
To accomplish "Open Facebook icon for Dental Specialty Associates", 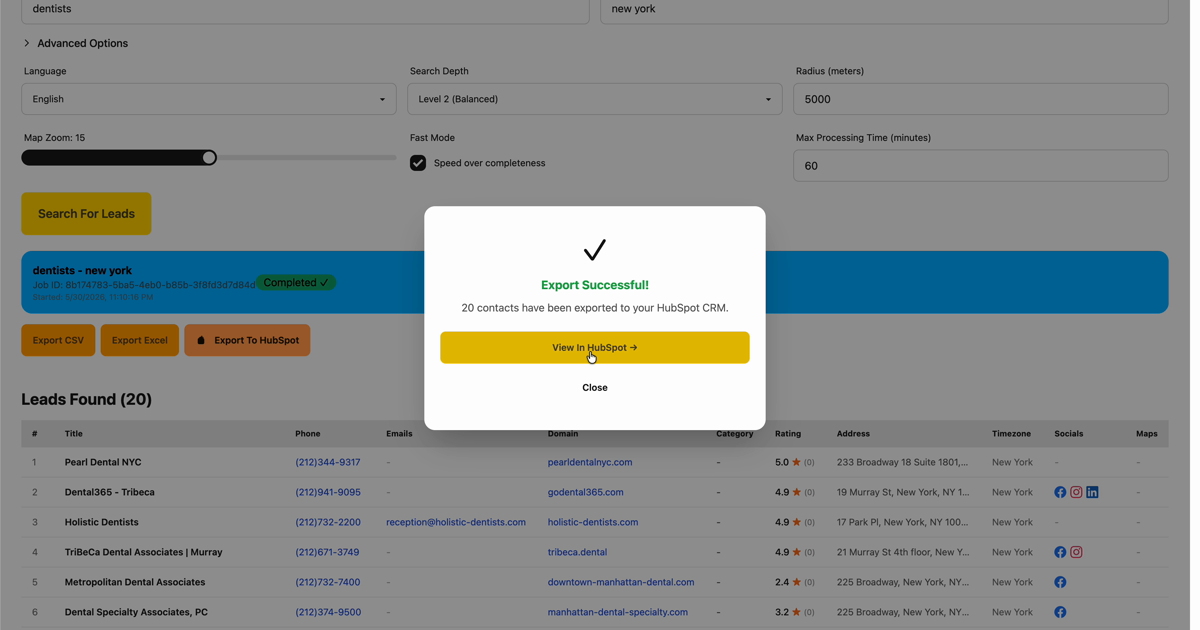I will [x=1060, y=612].
